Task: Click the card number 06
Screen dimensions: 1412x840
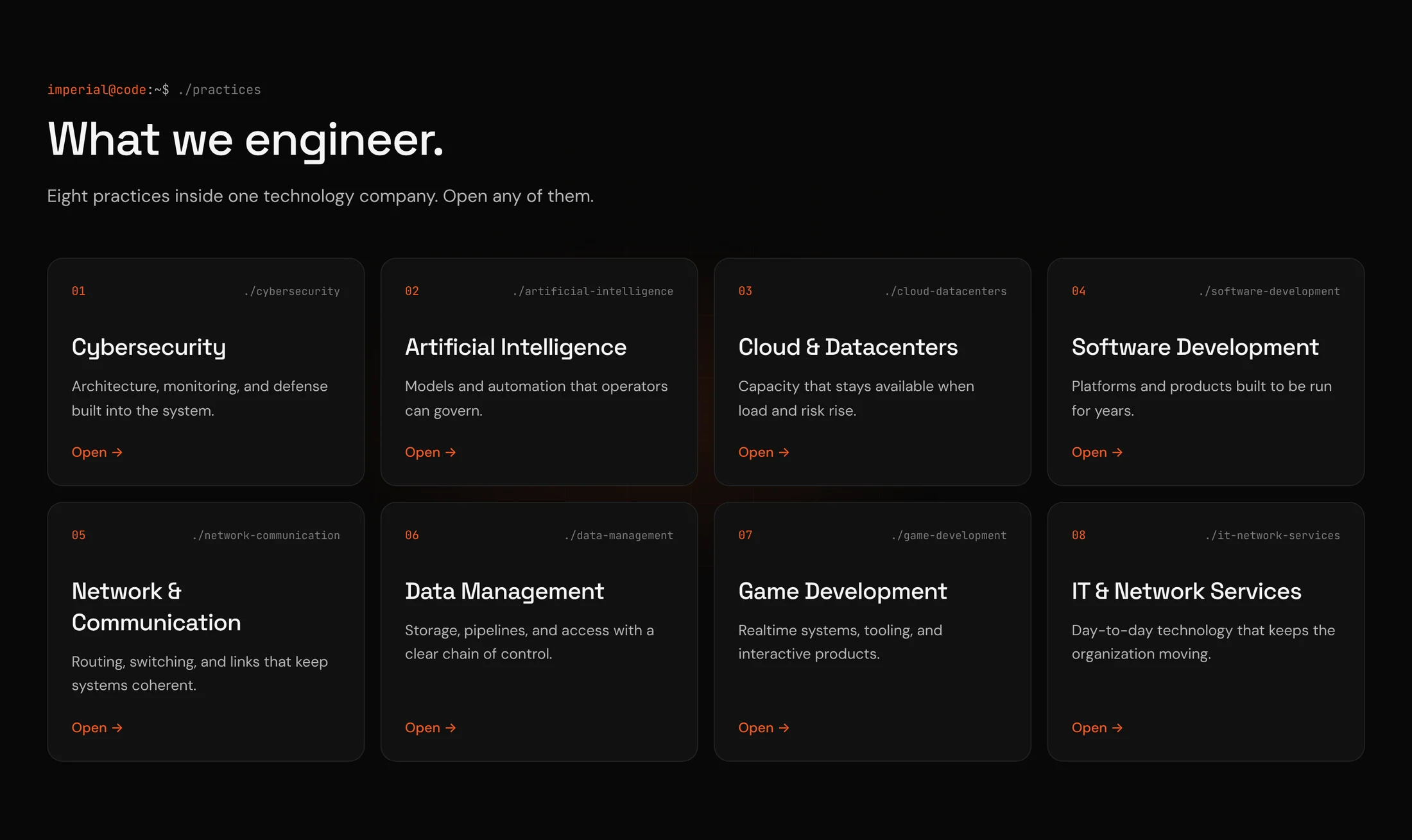Action: (x=412, y=535)
